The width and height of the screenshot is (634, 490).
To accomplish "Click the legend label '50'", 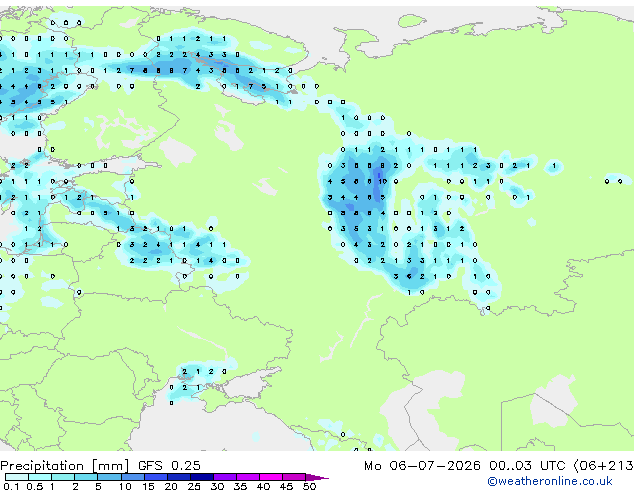I will [x=309, y=486].
